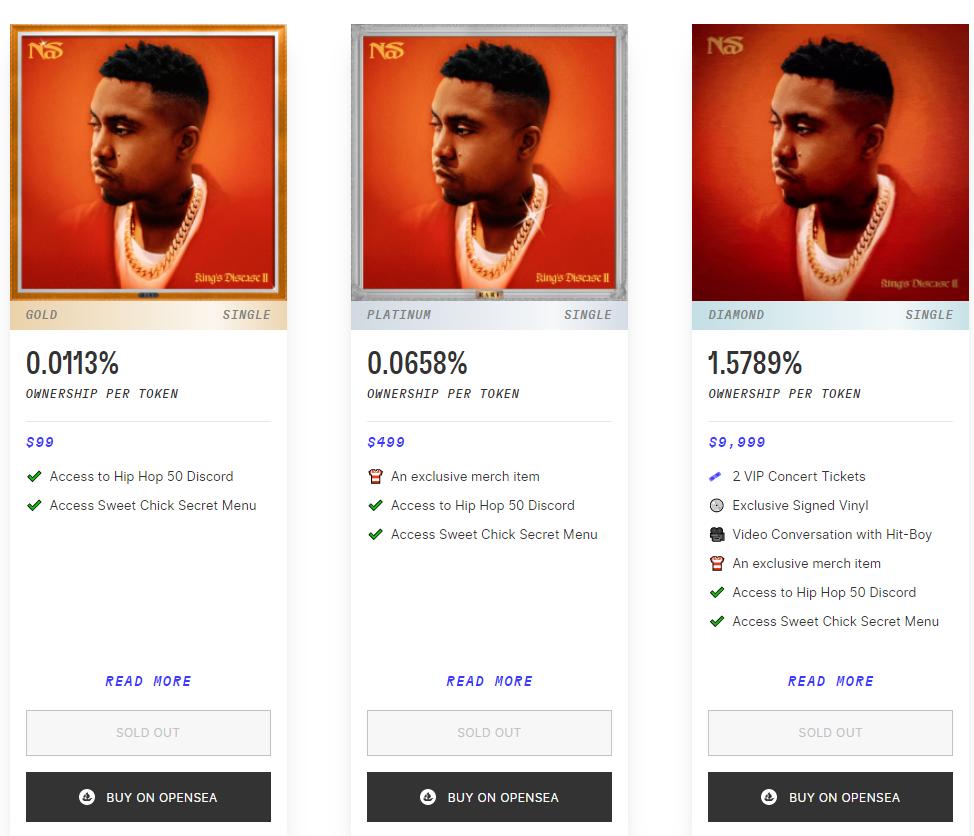Click the Sold Out button on Platinum card
Viewport: 974px width, 836px height.
[x=489, y=733]
